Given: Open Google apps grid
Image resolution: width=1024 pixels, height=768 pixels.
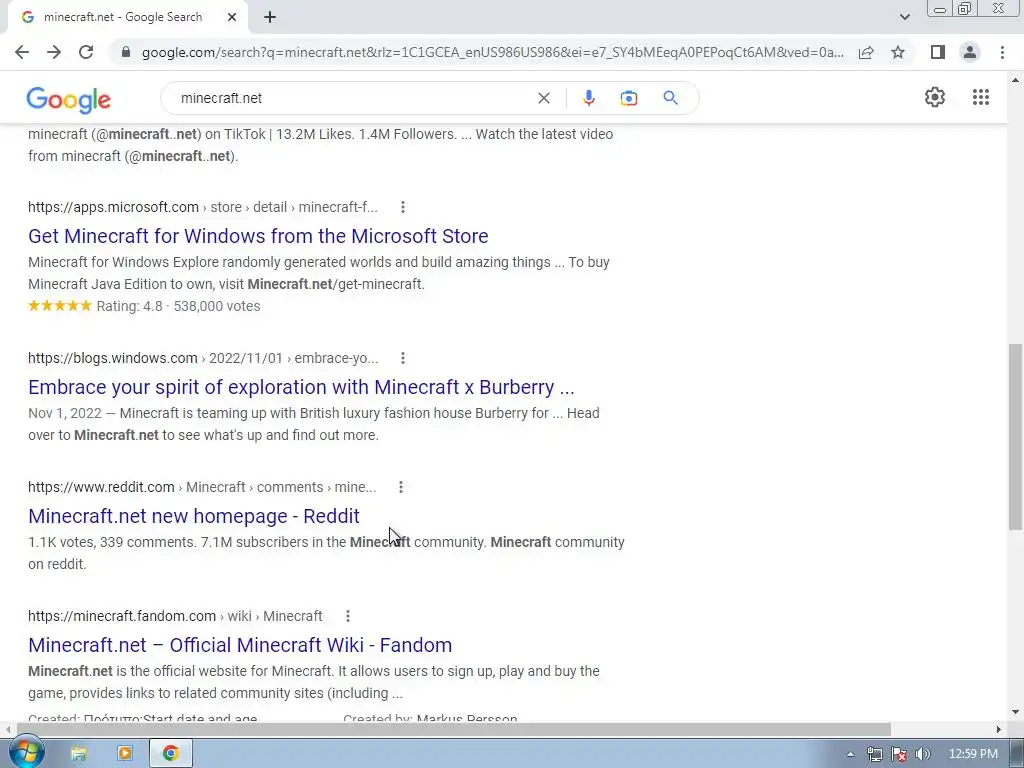Looking at the screenshot, I should pos(980,97).
